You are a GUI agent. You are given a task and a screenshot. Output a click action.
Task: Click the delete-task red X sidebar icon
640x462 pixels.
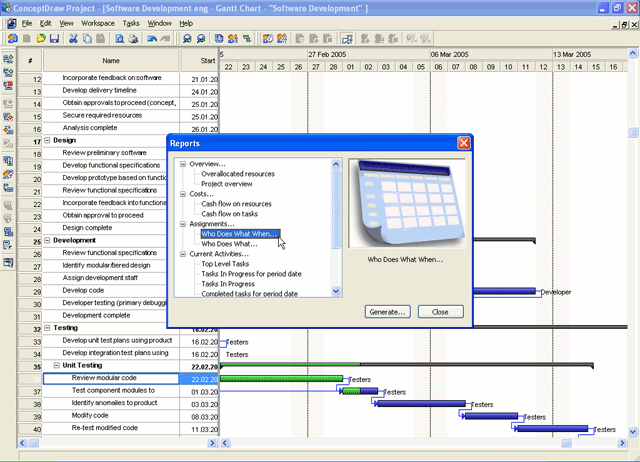coord(8,85)
